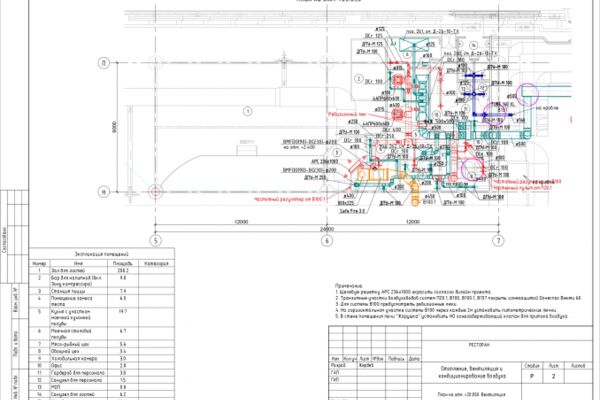Click the red label 'Ревизионный люк'
The image size is (600, 400).
point(347,114)
